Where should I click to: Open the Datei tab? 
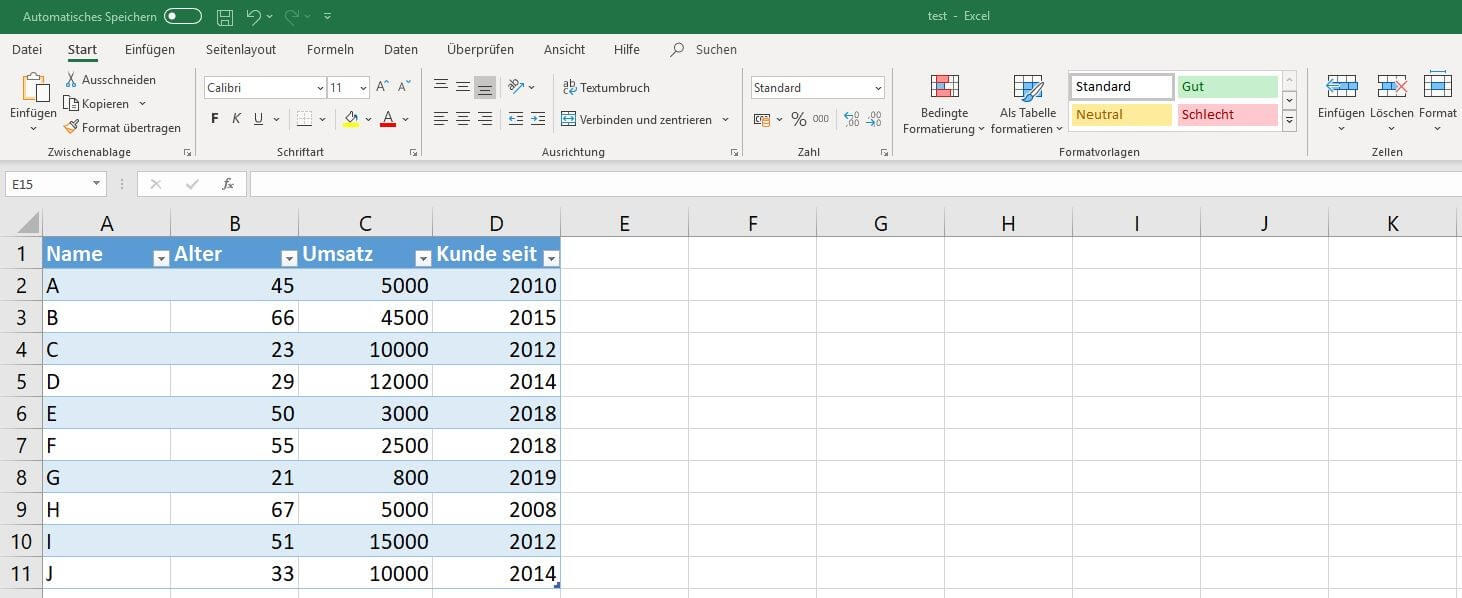[x=27, y=49]
